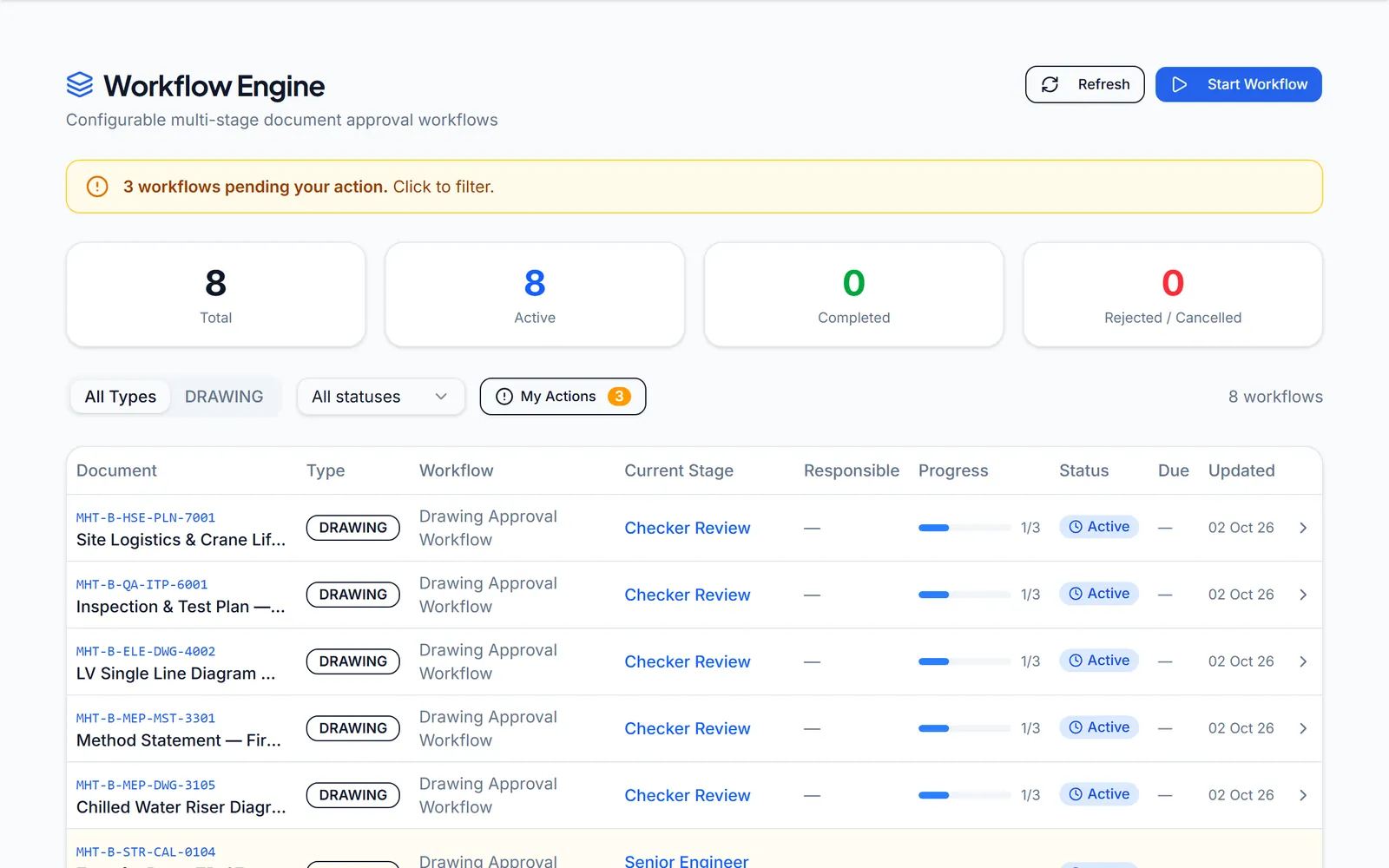Switch to the DRAWING type tab
The image size is (1389, 868).
[224, 397]
